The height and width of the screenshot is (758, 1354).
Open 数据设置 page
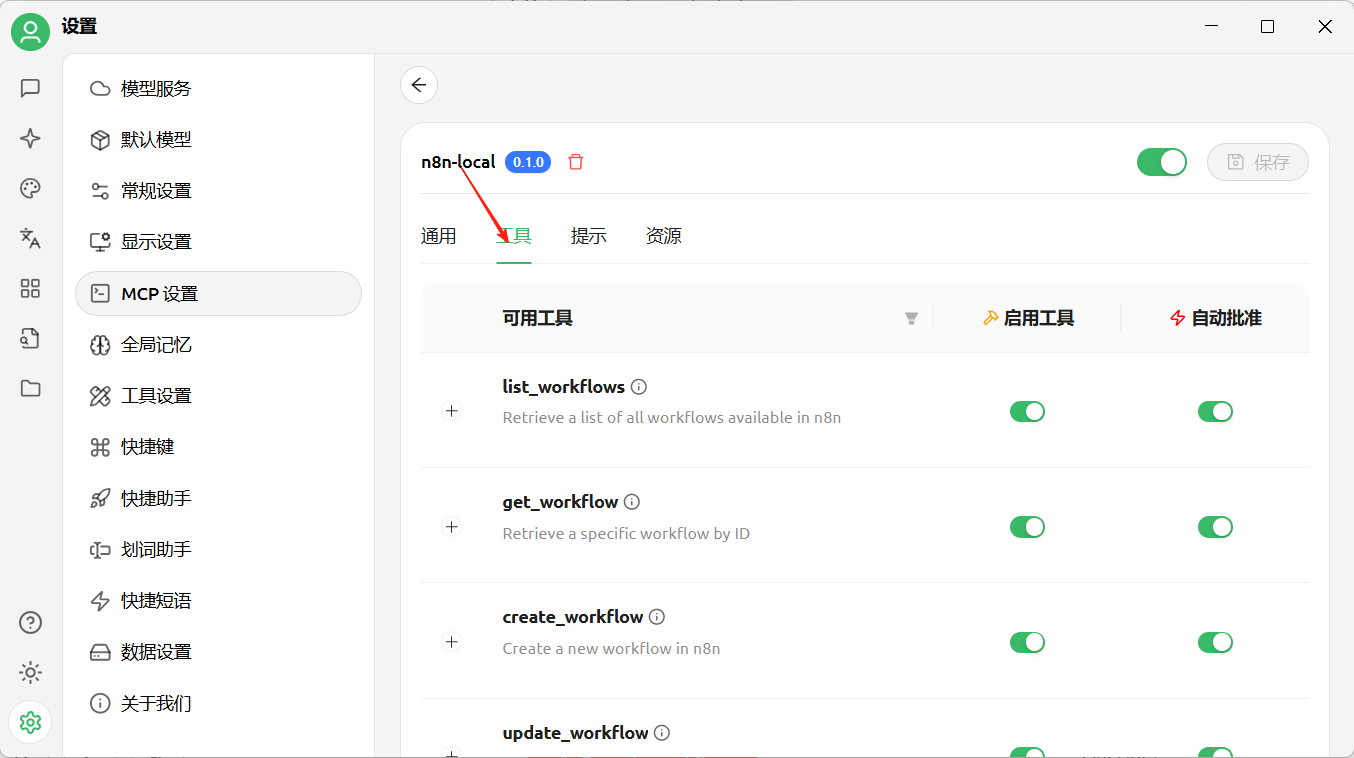[x=218, y=652]
